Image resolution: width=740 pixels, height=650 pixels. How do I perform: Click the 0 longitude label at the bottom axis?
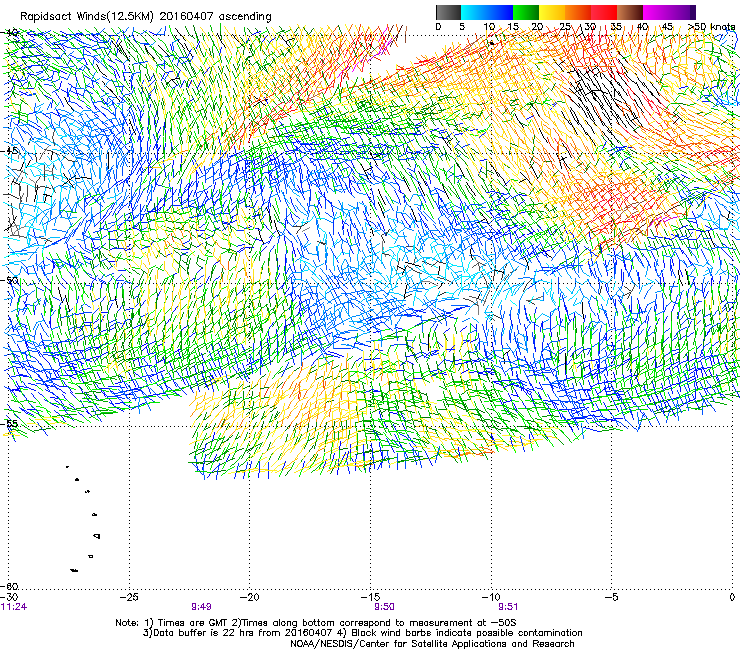pos(732,597)
